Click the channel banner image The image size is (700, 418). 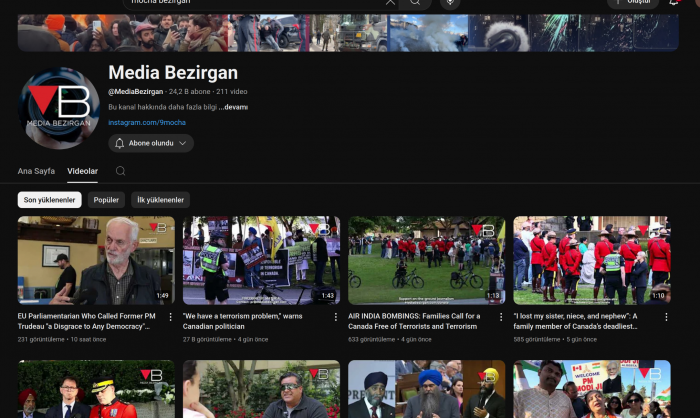click(348, 33)
